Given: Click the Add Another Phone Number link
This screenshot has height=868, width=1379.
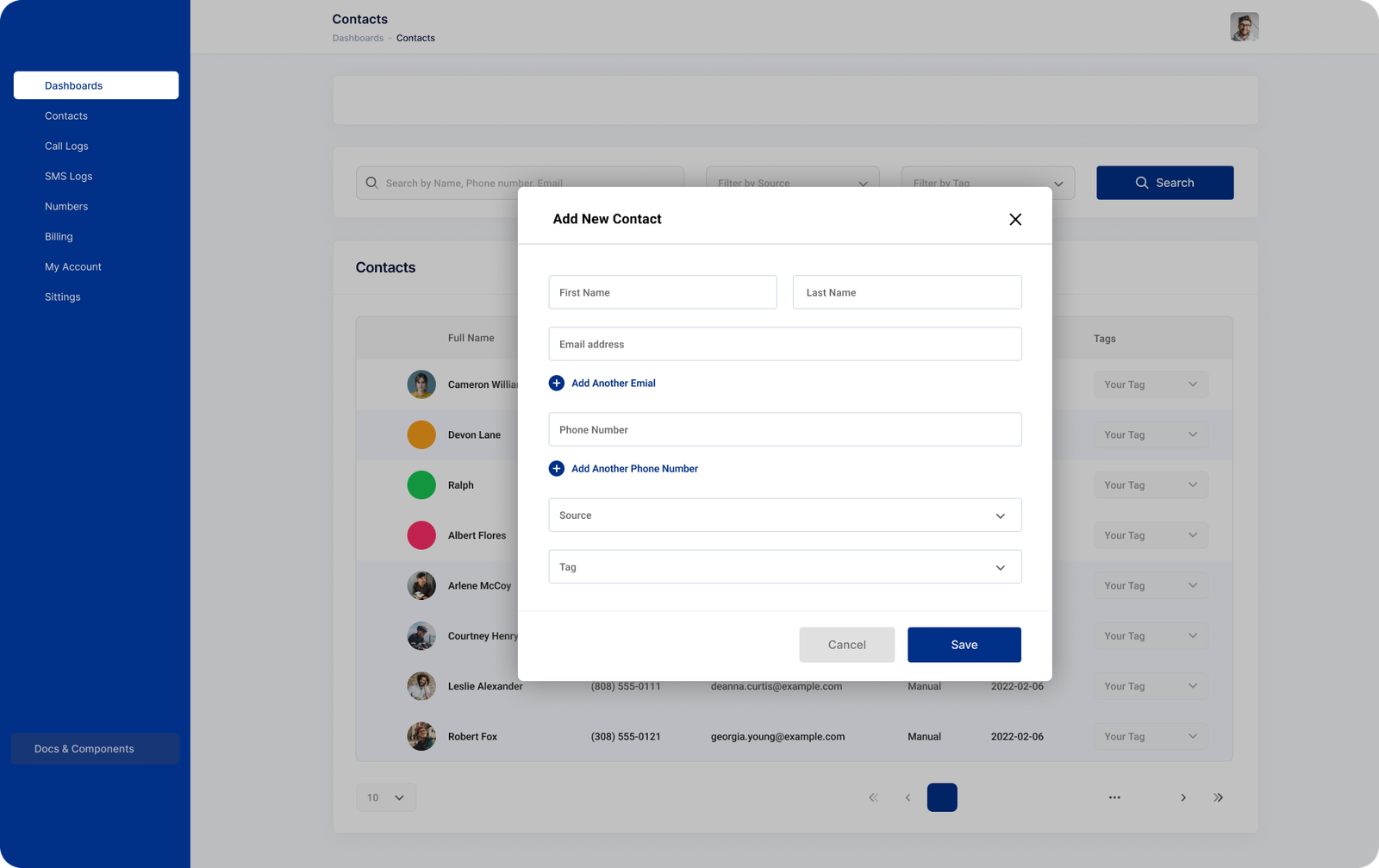Looking at the screenshot, I should [x=634, y=468].
